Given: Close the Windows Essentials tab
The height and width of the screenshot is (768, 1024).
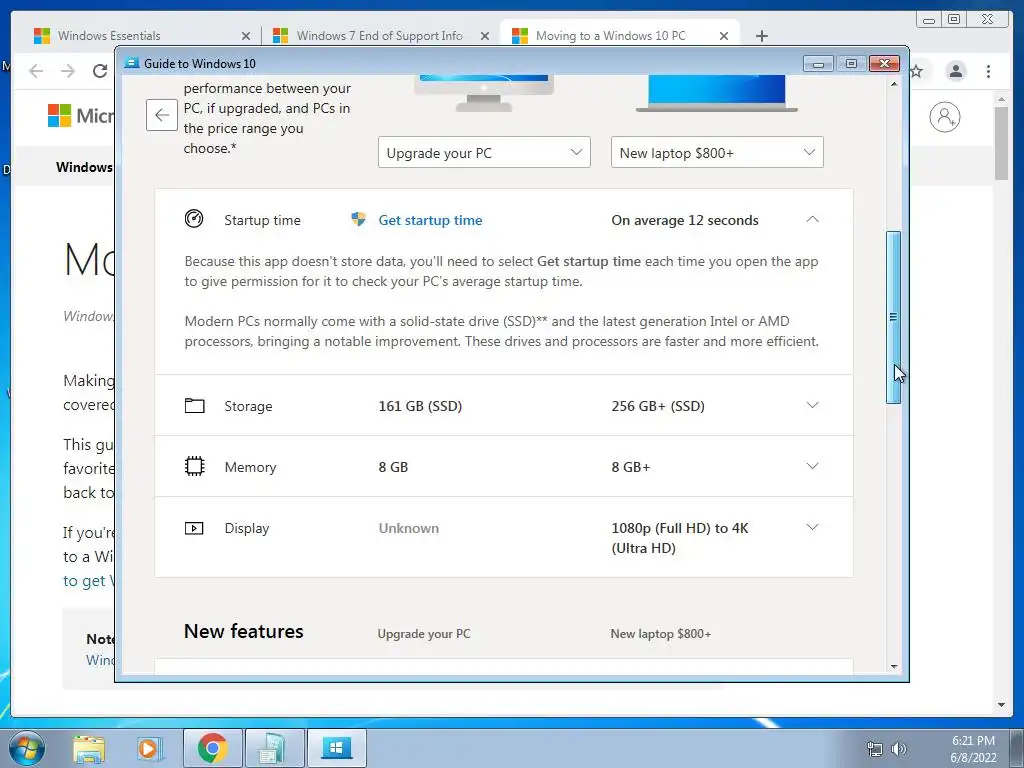Looking at the screenshot, I should point(246,36).
